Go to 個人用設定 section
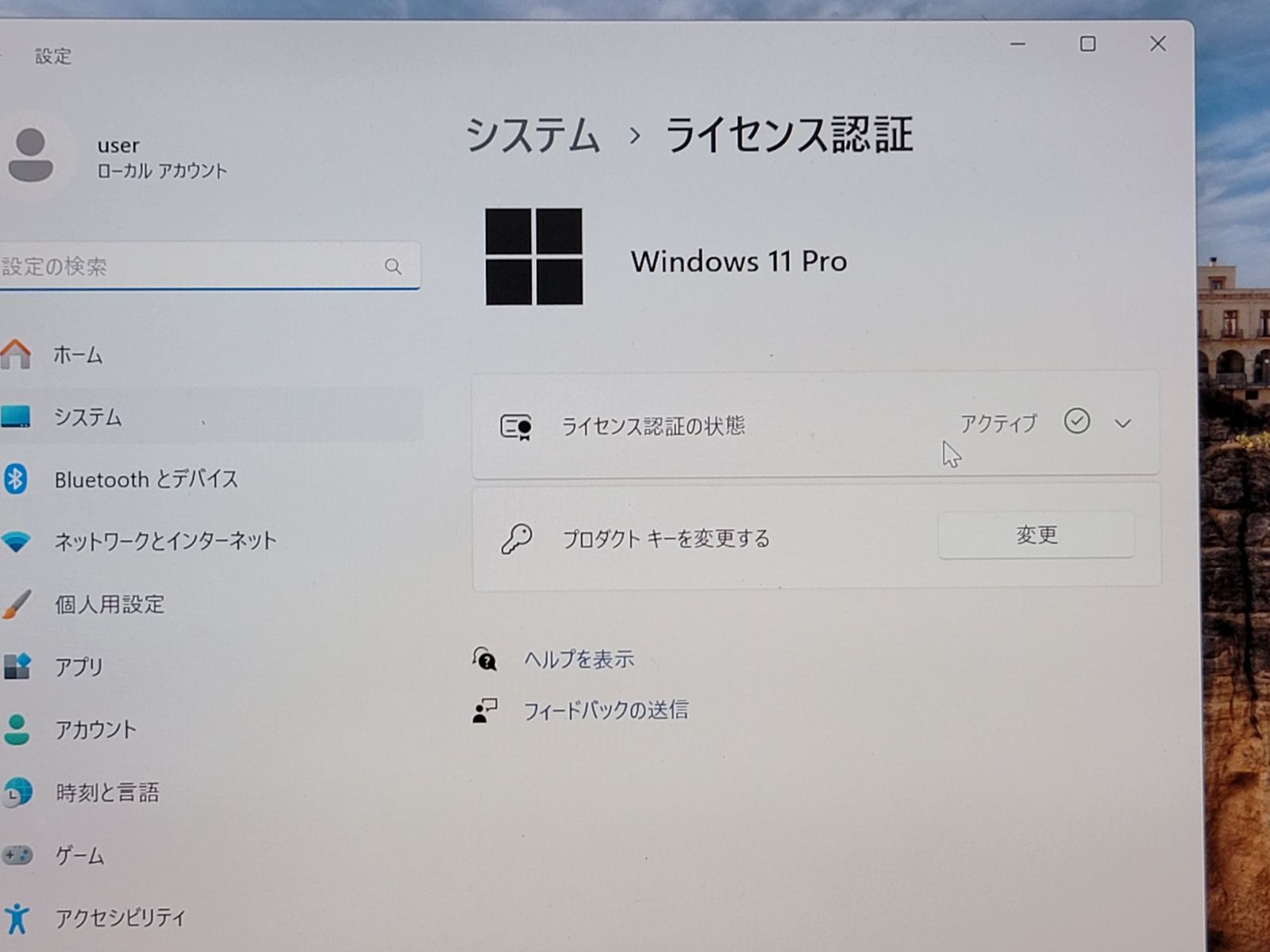Screen dimensions: 1270x952 [210, 605]
